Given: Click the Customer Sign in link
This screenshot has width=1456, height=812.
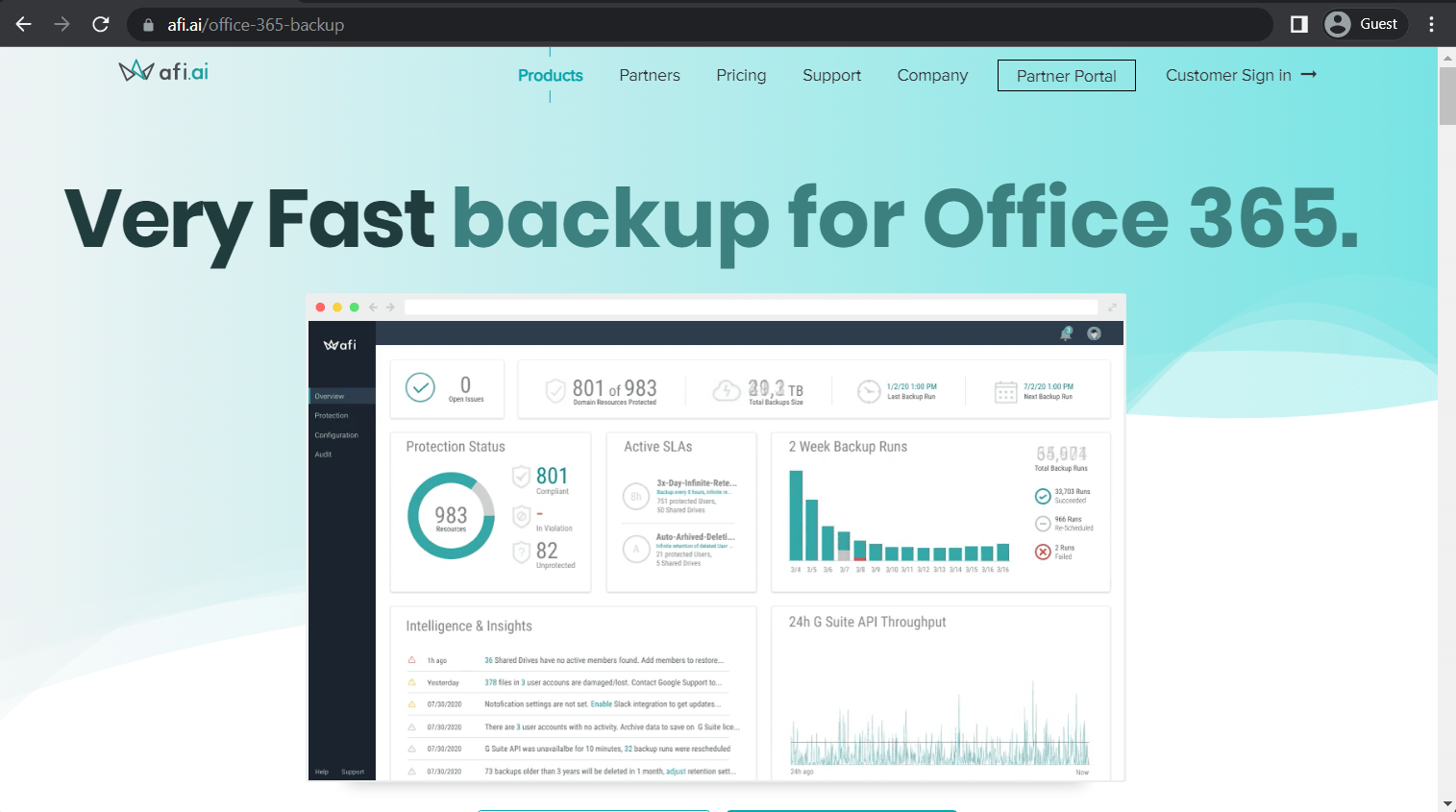Looking at the screenshot, I should click(1229, 75).
